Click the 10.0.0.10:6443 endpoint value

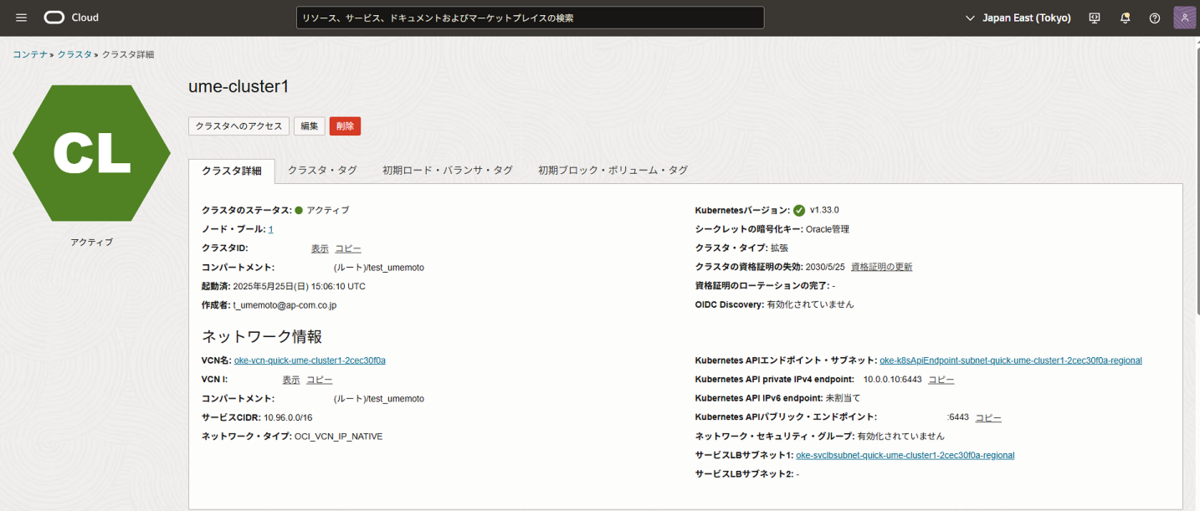pos(892,380)
